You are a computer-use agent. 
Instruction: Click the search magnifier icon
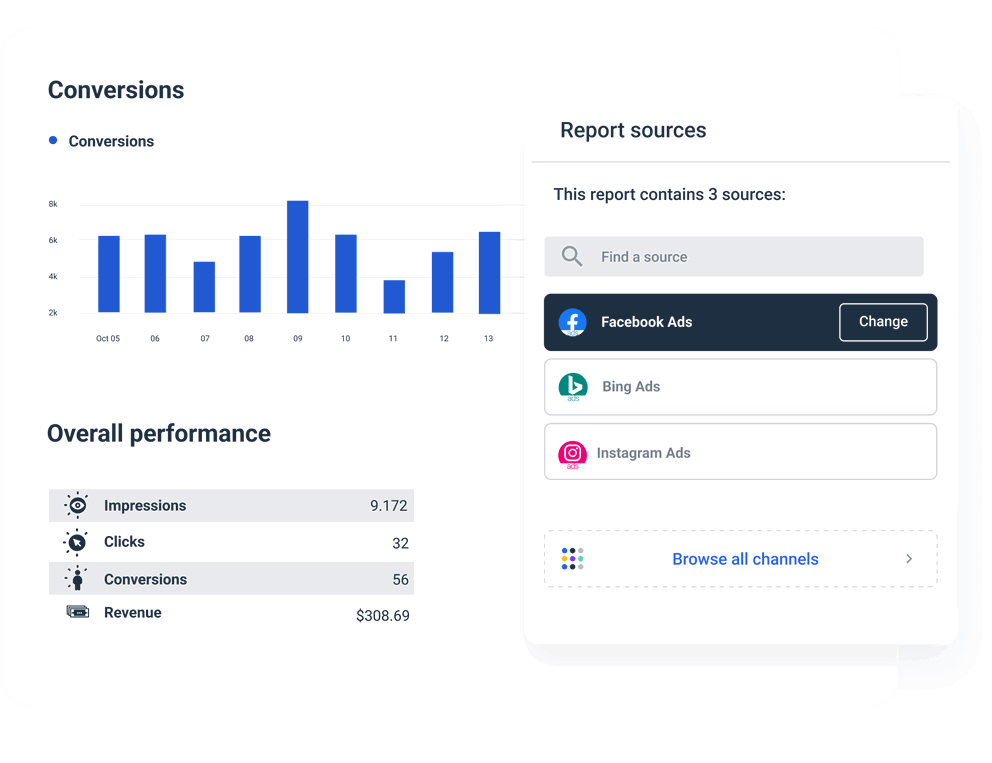point(571,256)
